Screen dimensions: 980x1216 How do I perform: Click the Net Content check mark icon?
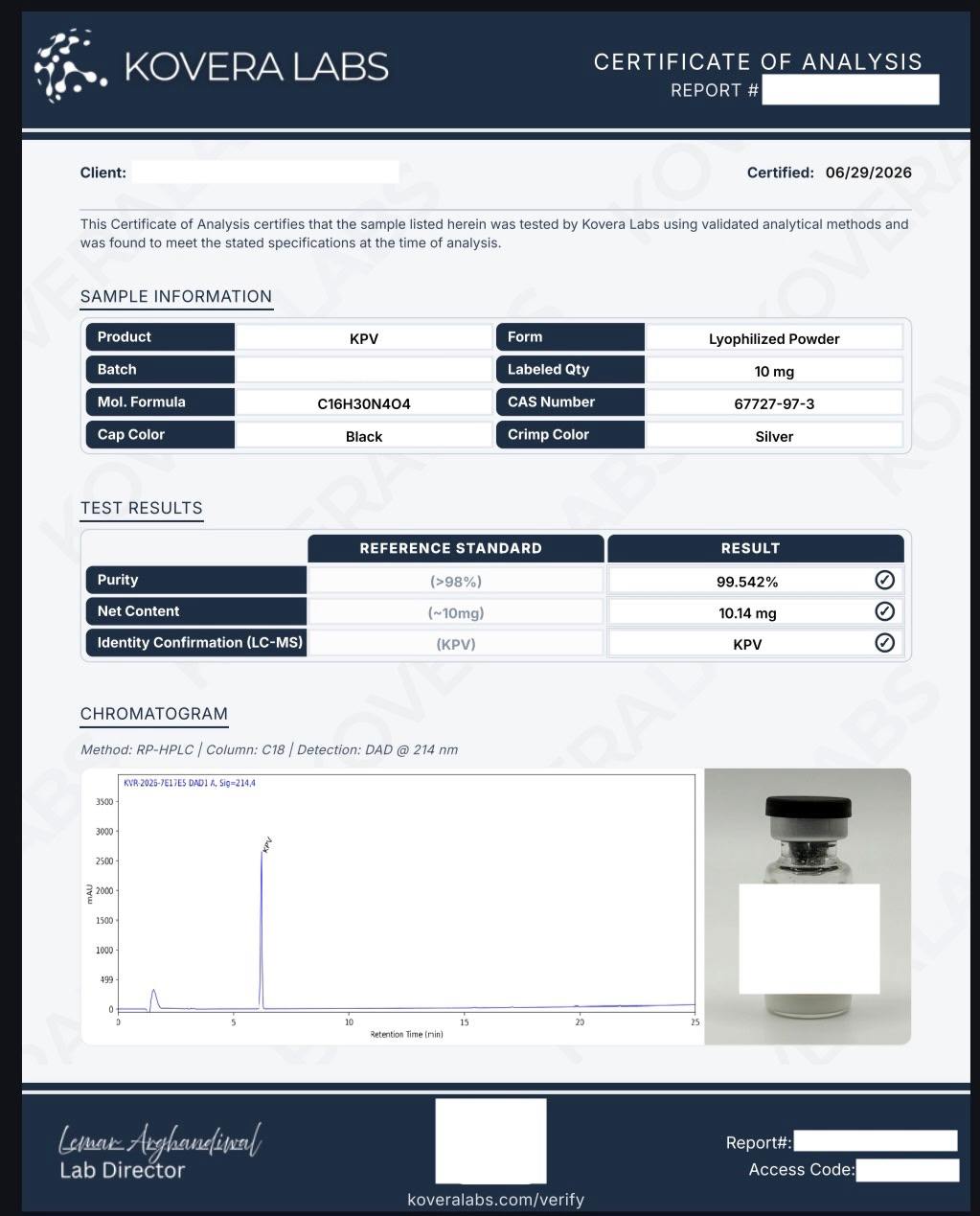click(x=885, y=611)
